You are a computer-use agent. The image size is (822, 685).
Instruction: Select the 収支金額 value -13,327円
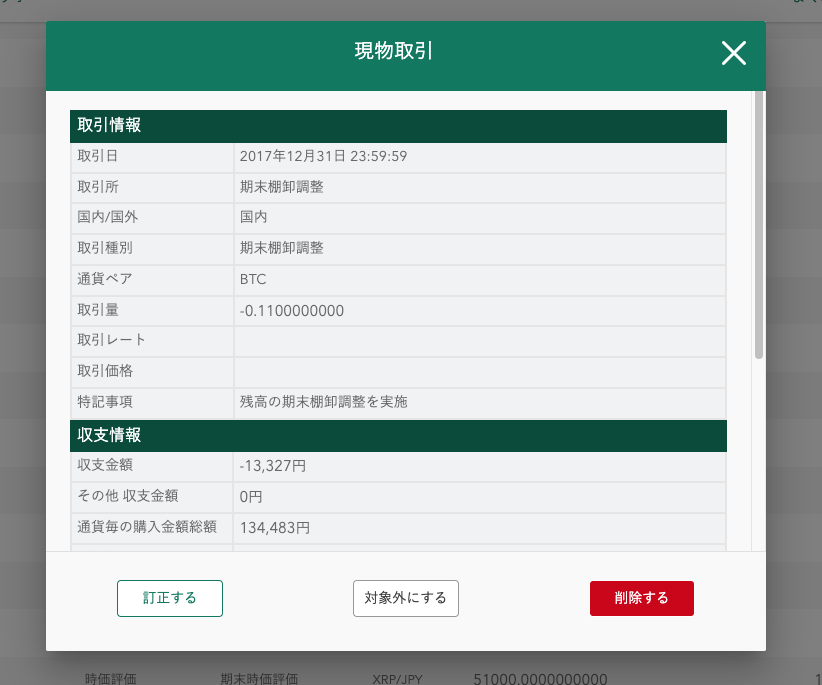tap(273, 466)
